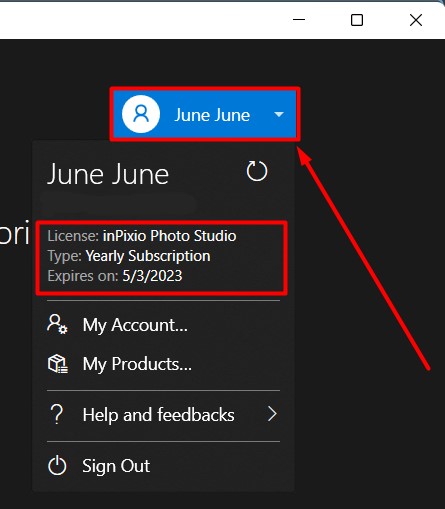
Task: Refresh license info with circular arrow icon
Action: pyautogui.click(x=257, y=171)
